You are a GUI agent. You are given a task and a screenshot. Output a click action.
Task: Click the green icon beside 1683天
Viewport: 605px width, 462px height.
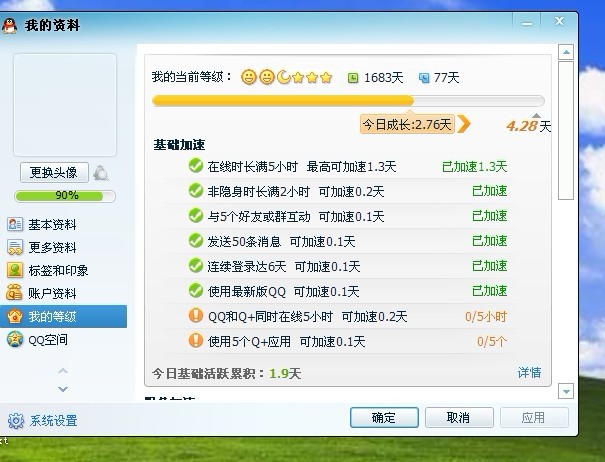tap(353, 78)
